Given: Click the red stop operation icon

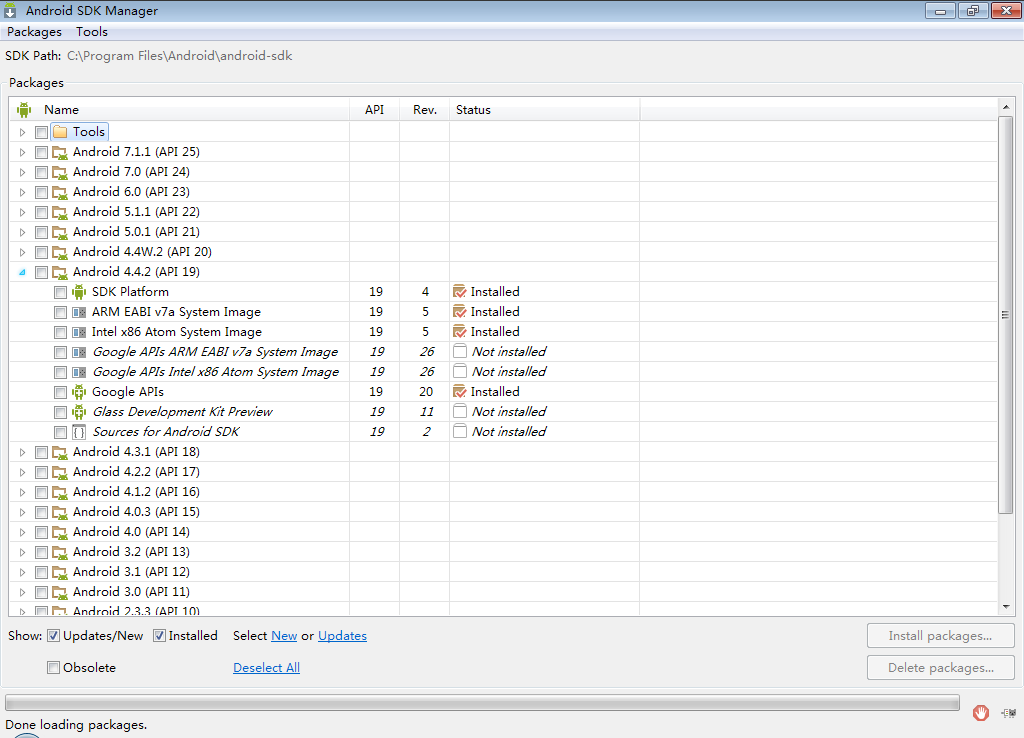Looking at the screenshot, I should [980, 713].
